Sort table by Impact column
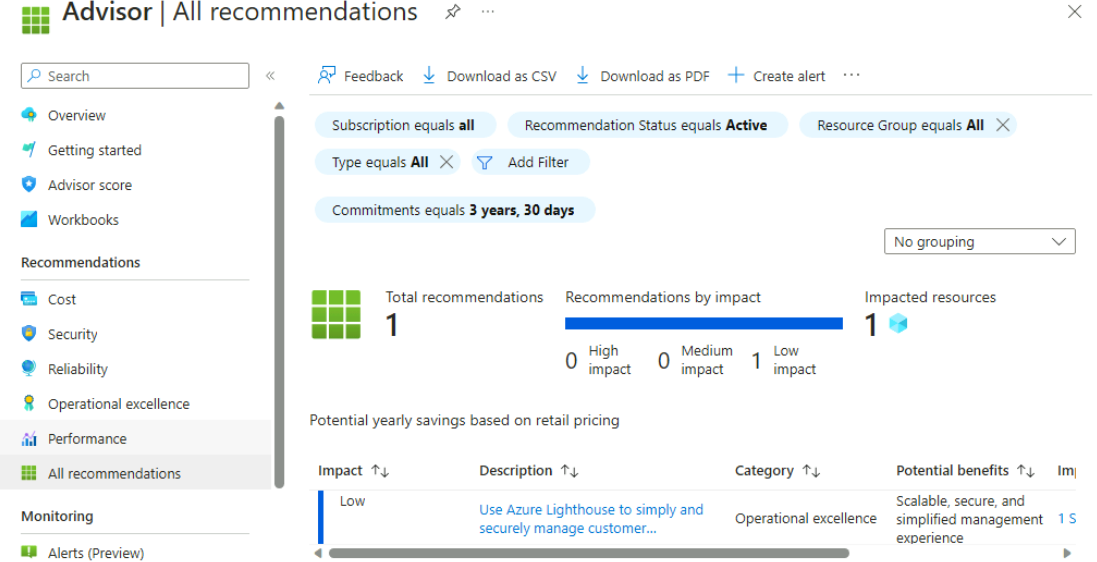This screenshot has height=562, width=1097. (x=380, y=471)
